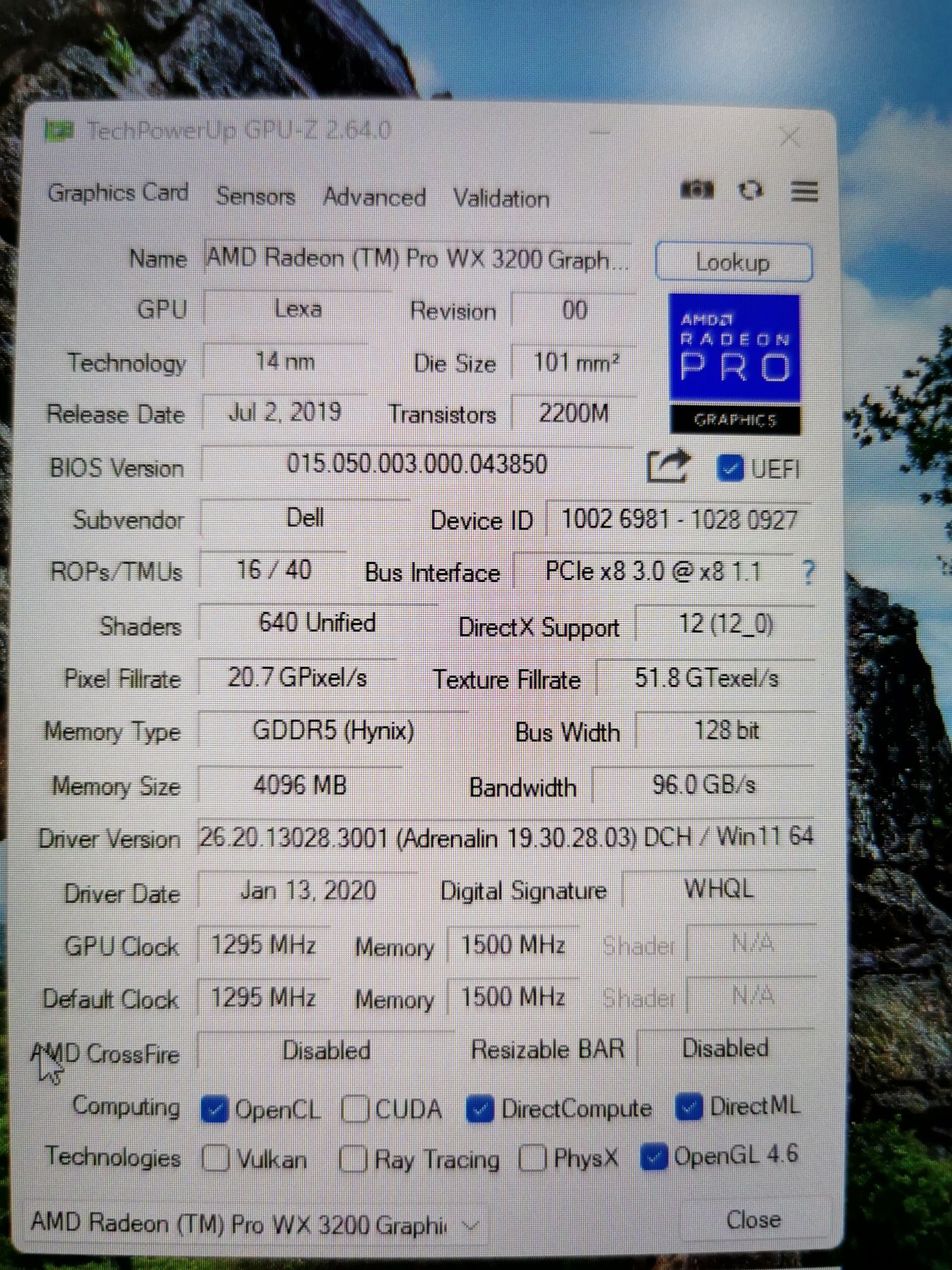Click the GPU Clock row Shader N/A field
The width and height of the screenshot is (952, 1270).
752,943
